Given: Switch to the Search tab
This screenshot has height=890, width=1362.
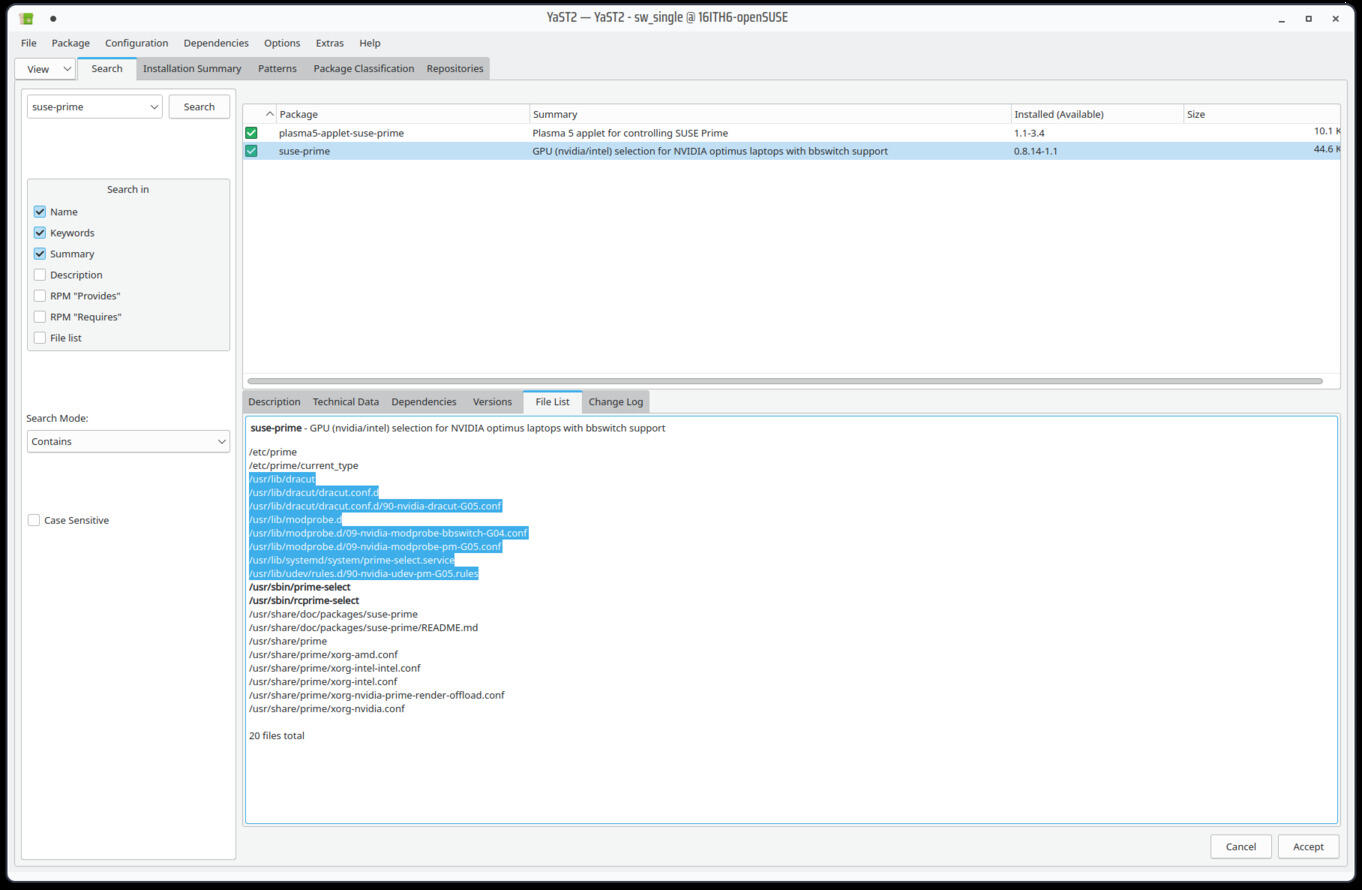Looking at the screenshot, I should pos(107,68).
